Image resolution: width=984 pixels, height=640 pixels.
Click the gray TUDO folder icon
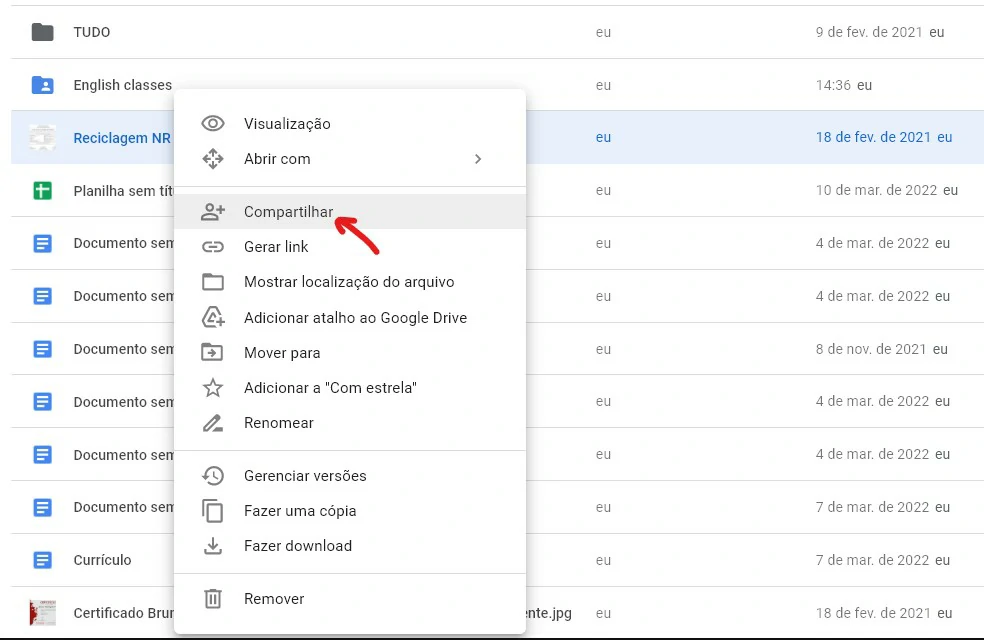point(43,32)
